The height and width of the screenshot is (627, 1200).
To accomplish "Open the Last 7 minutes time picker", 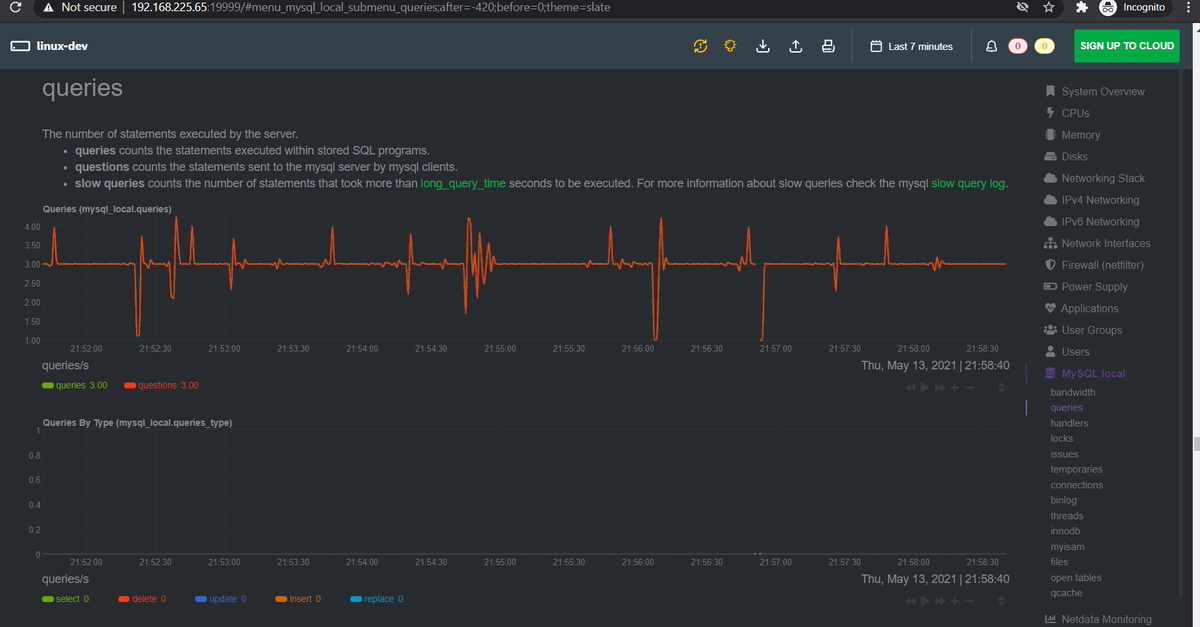I will click(910, 45).
